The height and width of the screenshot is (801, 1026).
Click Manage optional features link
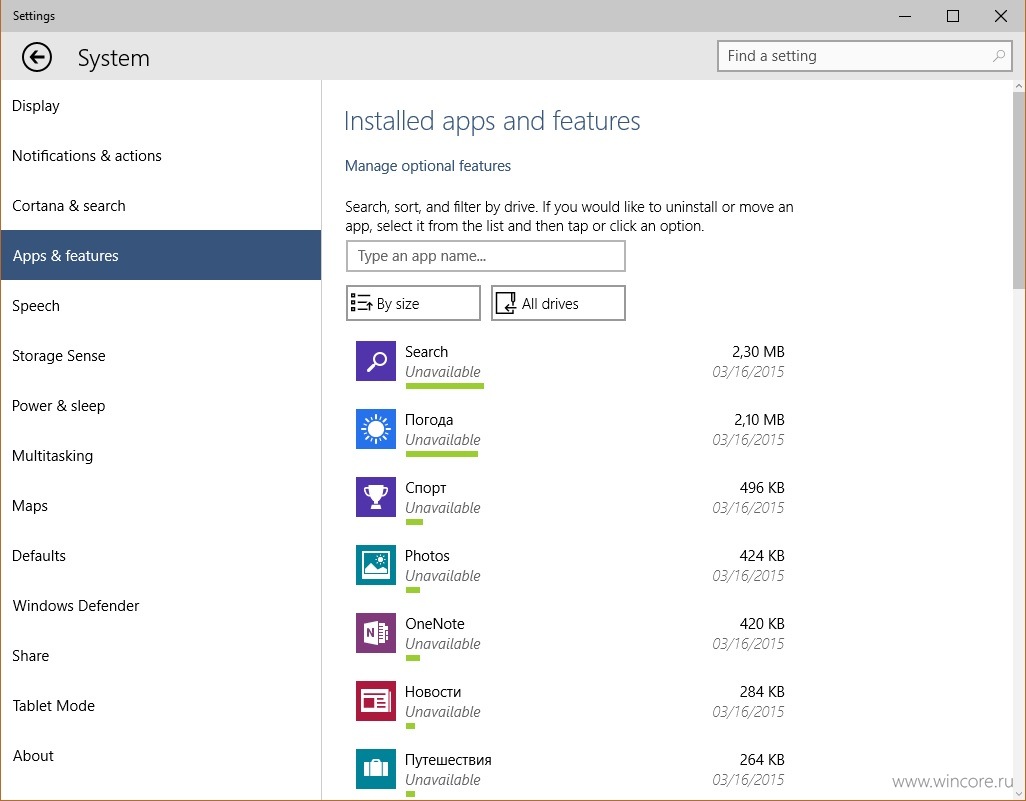click(x=428, y=166)
